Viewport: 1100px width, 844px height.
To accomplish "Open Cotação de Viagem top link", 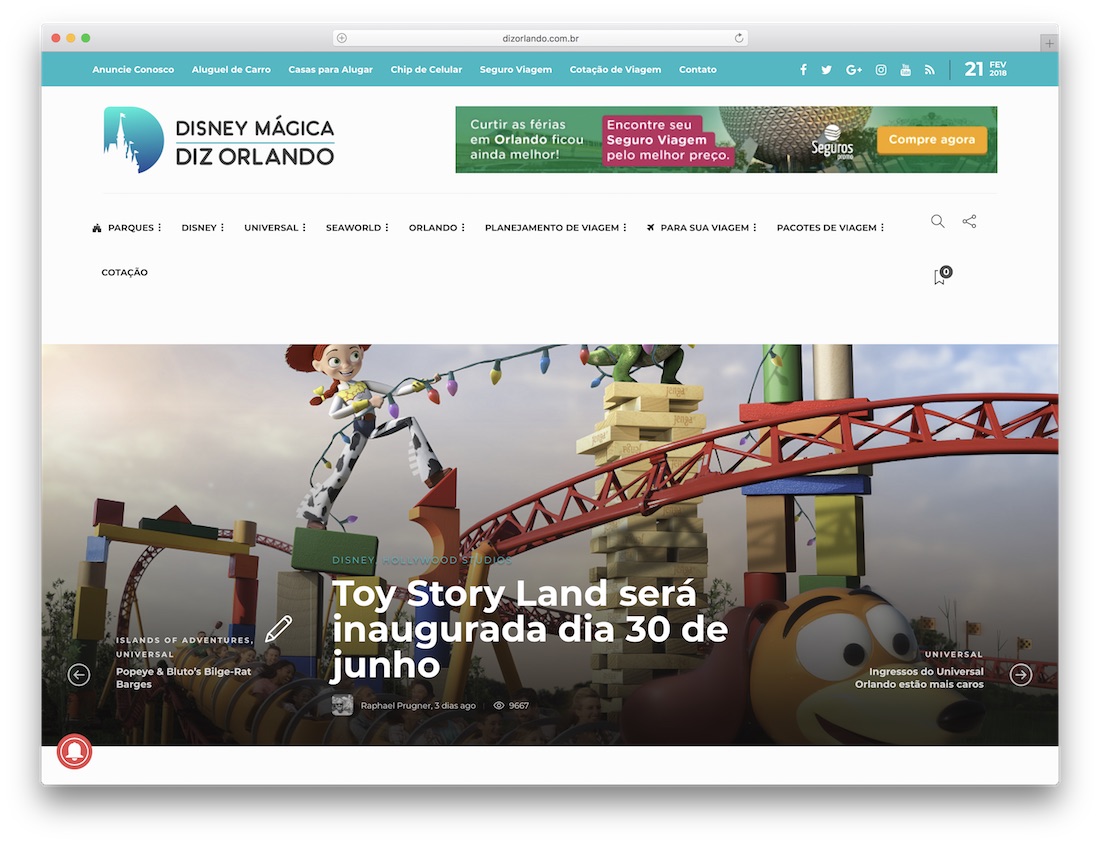I will tap(615, 69).
